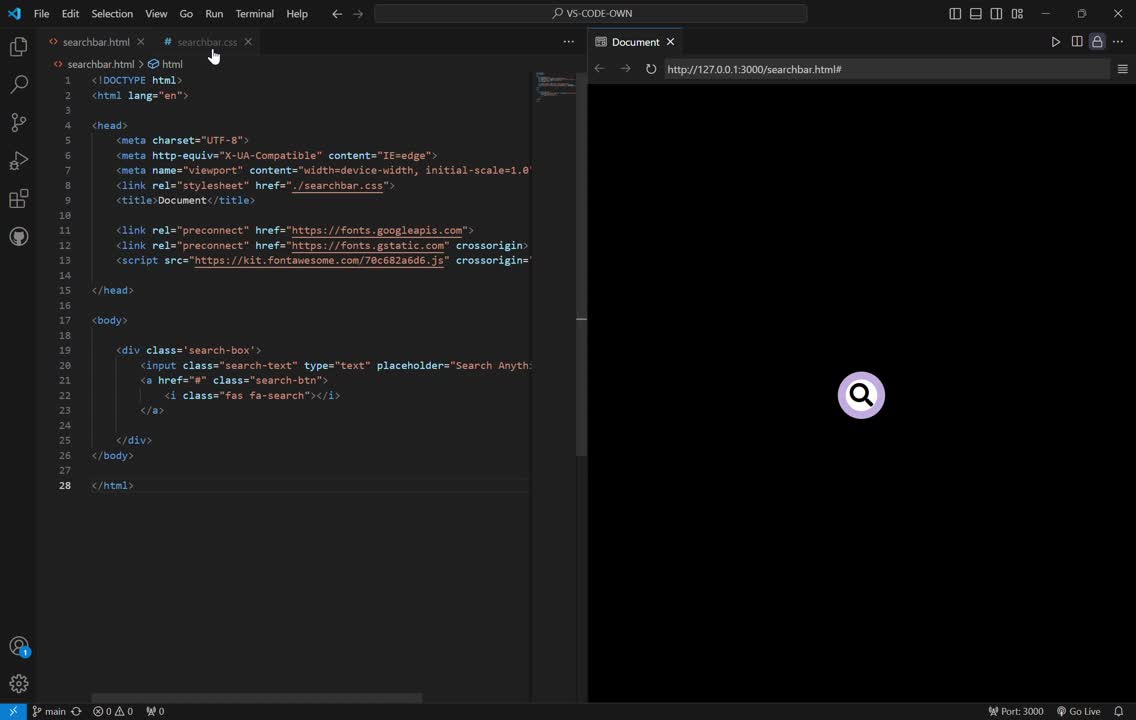This screenshot has height=720, width=1136.
Task: Switch to the searchbar.css tab
Action: click(206, 42)
